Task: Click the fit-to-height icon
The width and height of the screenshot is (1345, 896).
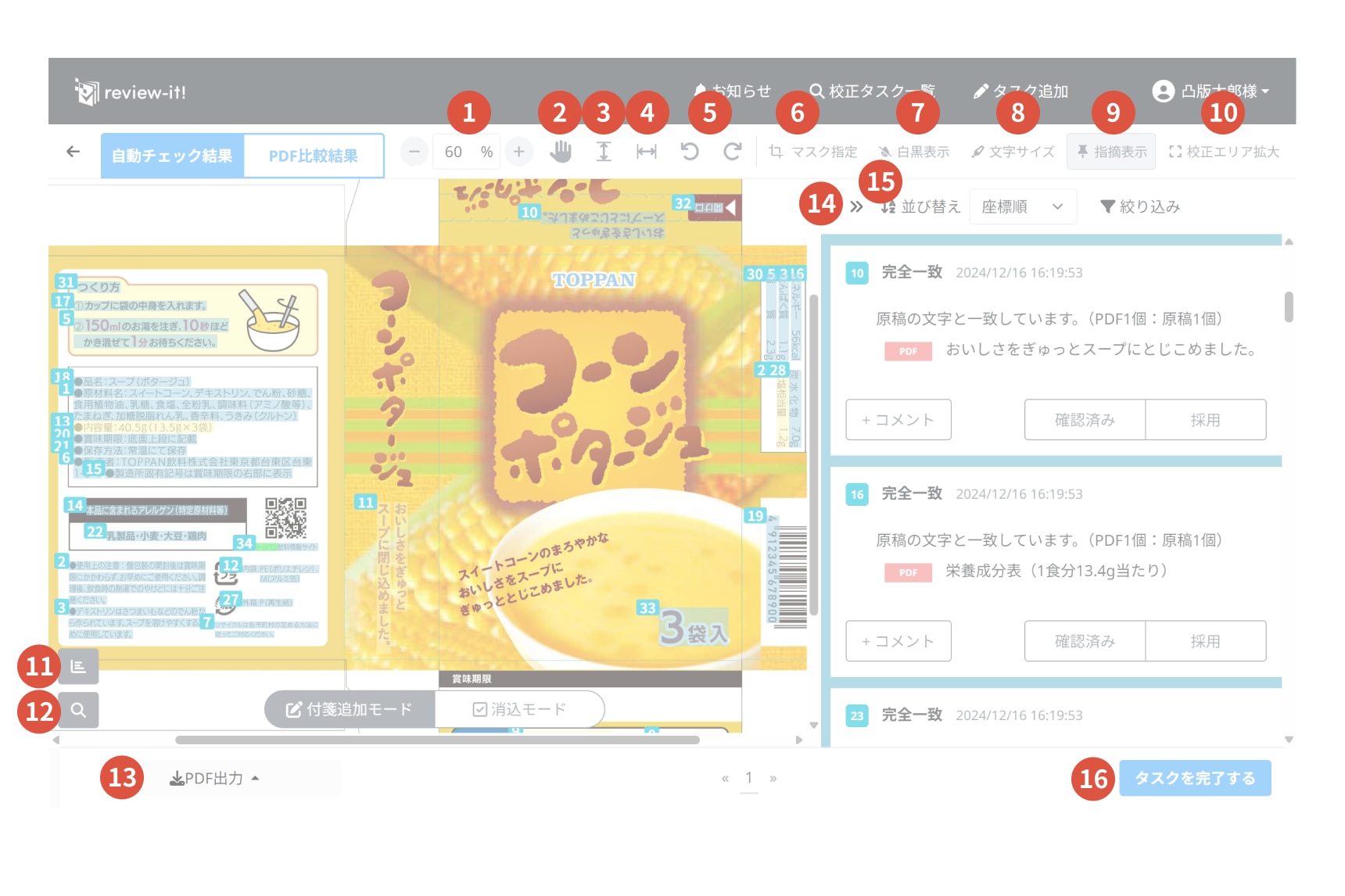Action: [x=604, y=152]
